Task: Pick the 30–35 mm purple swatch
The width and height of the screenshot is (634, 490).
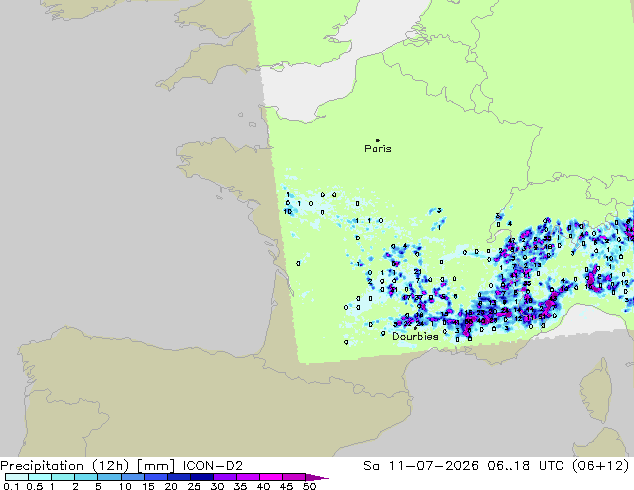Action: 224,477
